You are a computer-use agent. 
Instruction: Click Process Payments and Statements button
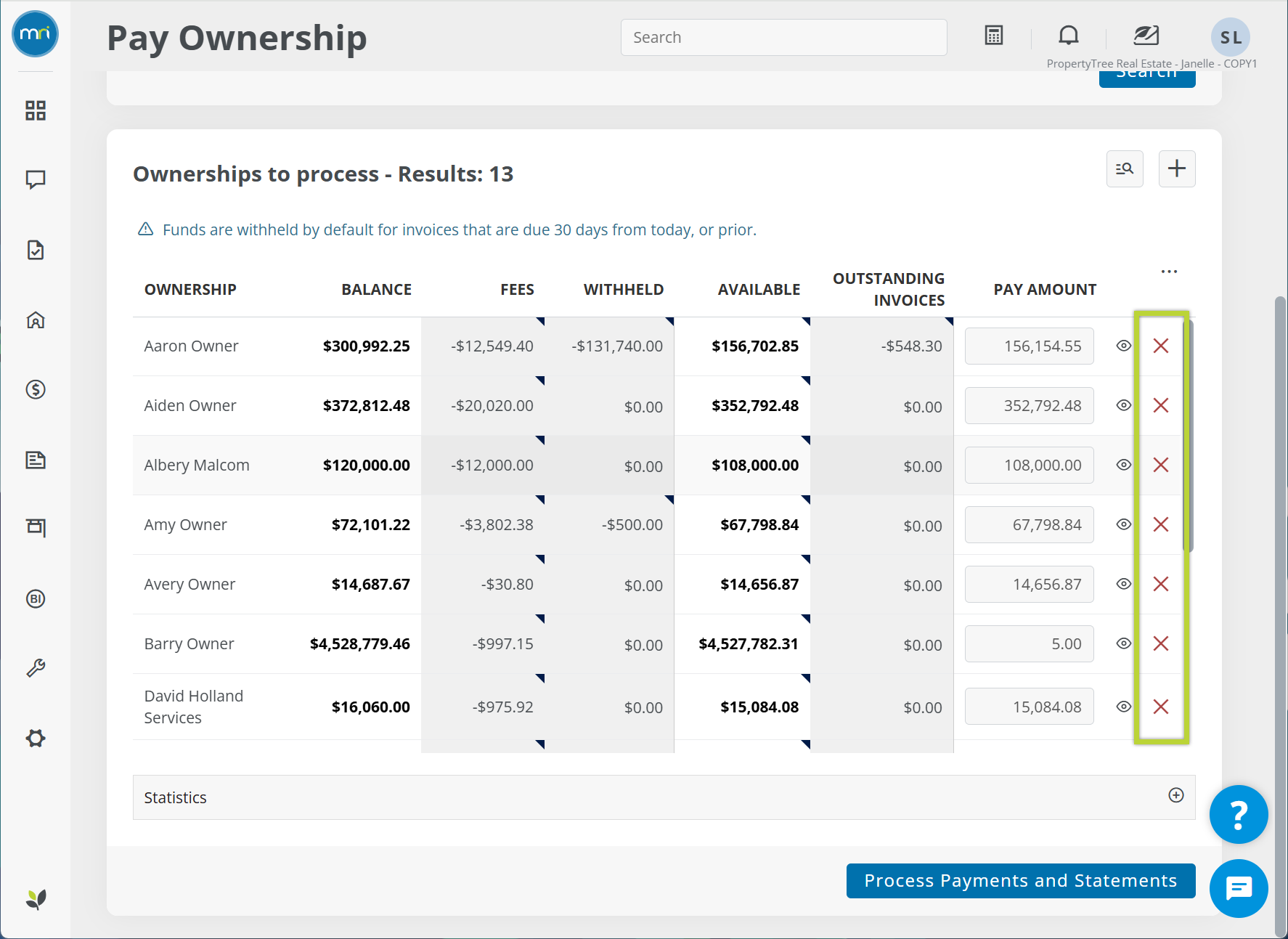(1021, 880)
